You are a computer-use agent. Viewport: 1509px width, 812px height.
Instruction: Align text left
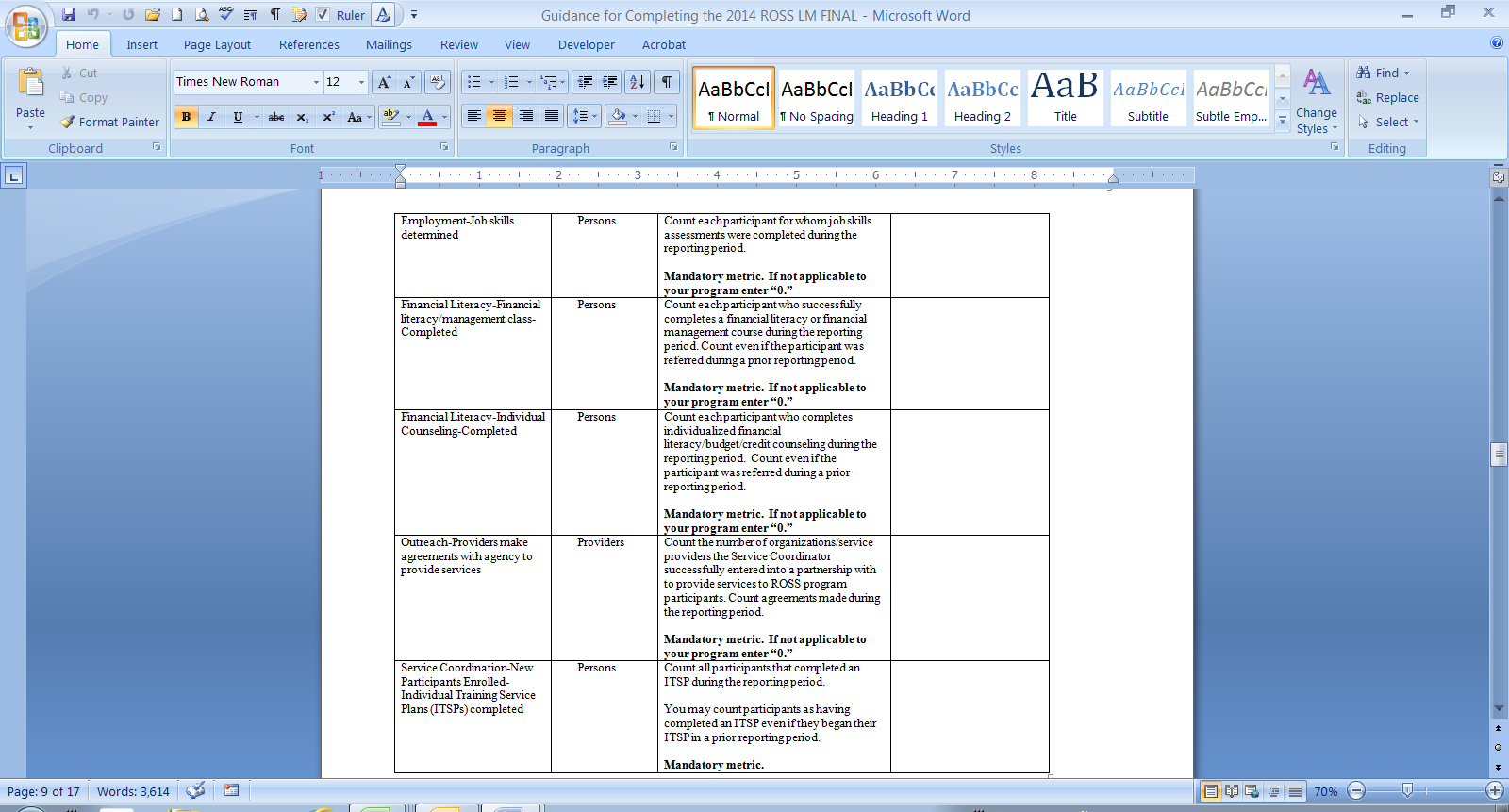[x=474, y=116]
